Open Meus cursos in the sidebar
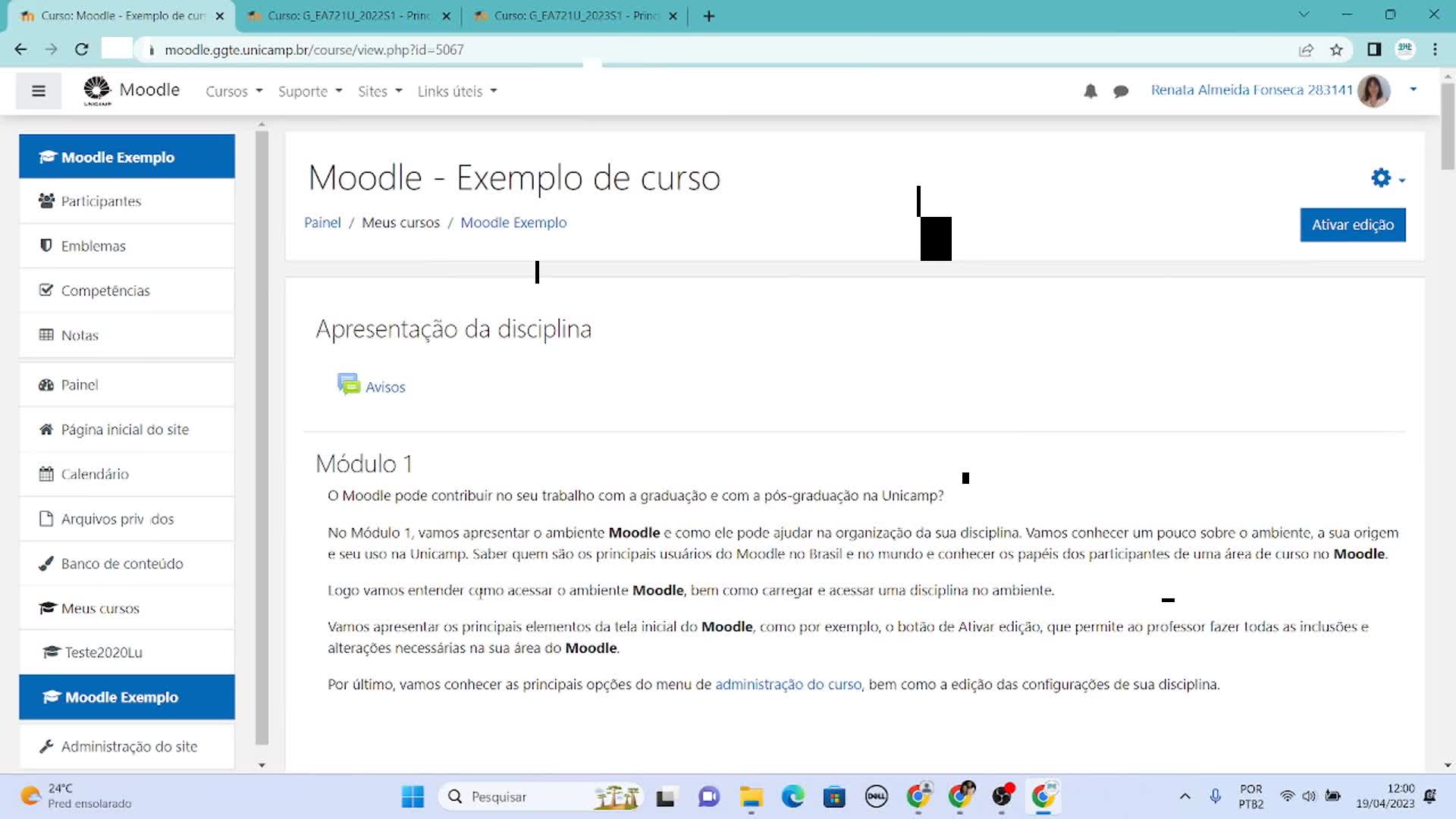The height and width of the screenshot is (819, 1456). click(127, 608)
